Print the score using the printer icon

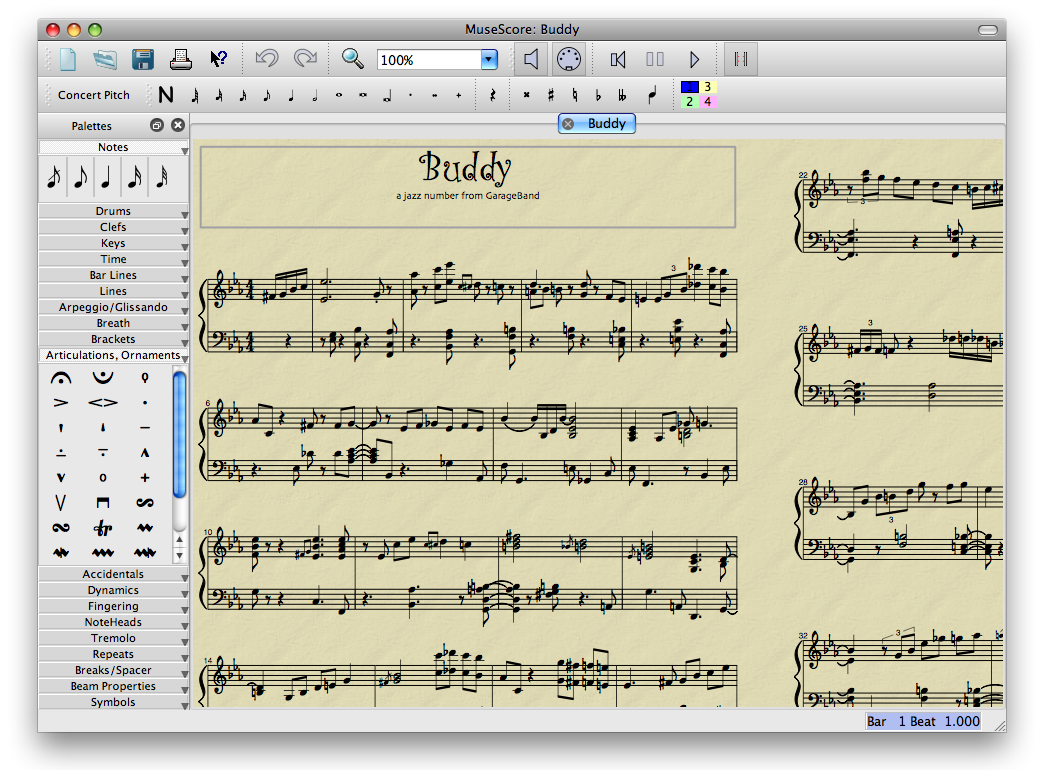(x=181, y=59)
